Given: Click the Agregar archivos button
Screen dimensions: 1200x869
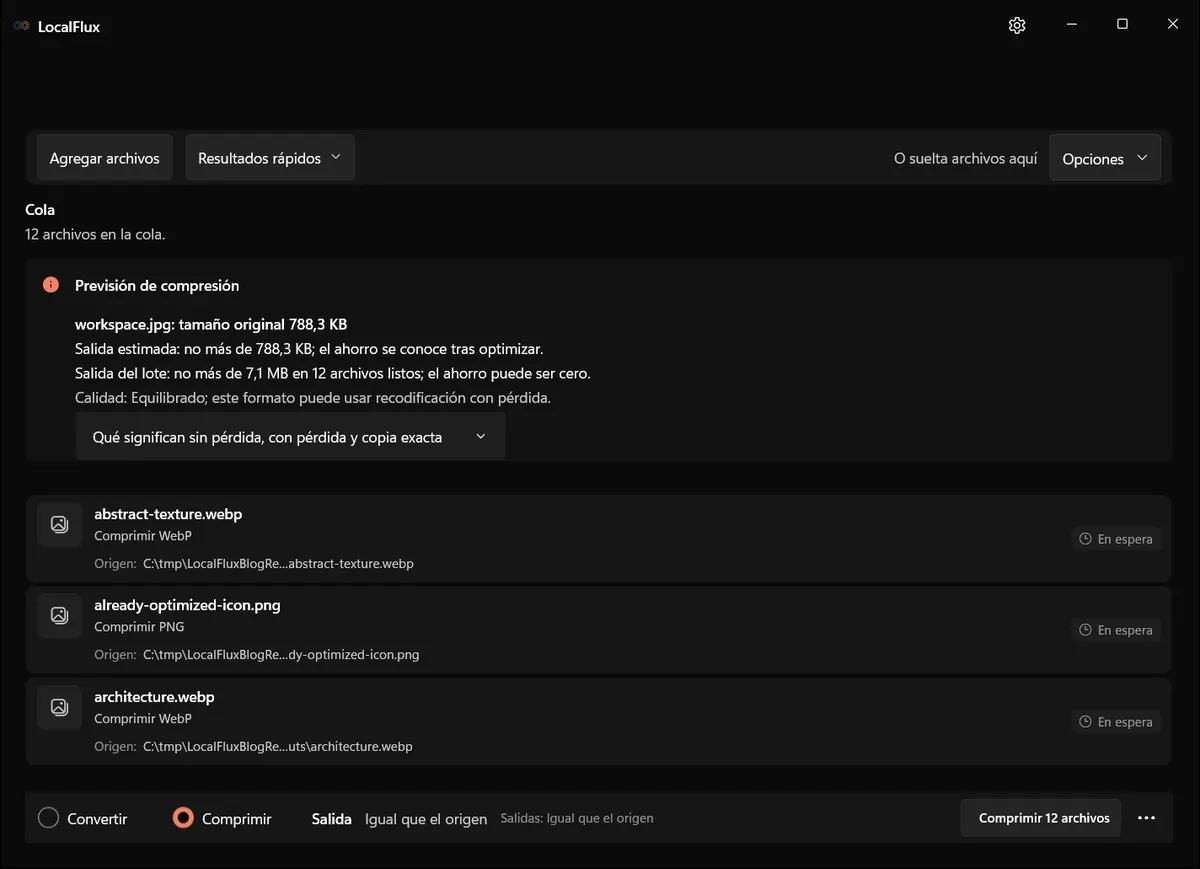Looking at the screenshot, I should coord(105,158).
